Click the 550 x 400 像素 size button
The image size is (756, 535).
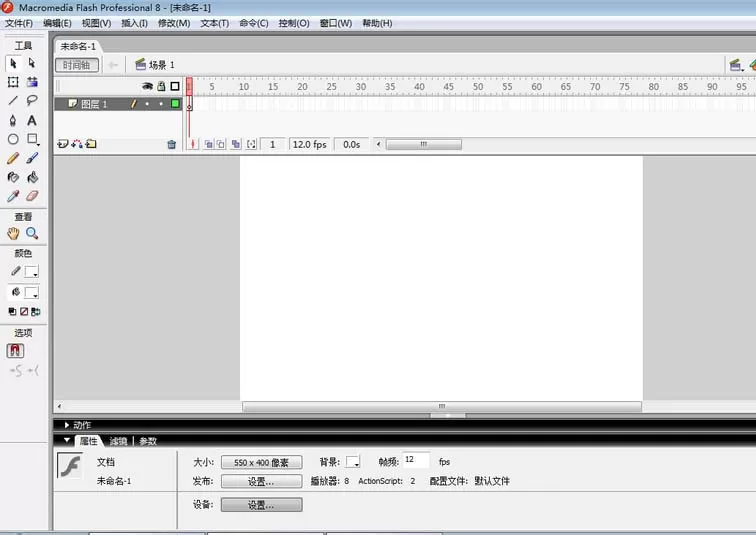[261, 462]
